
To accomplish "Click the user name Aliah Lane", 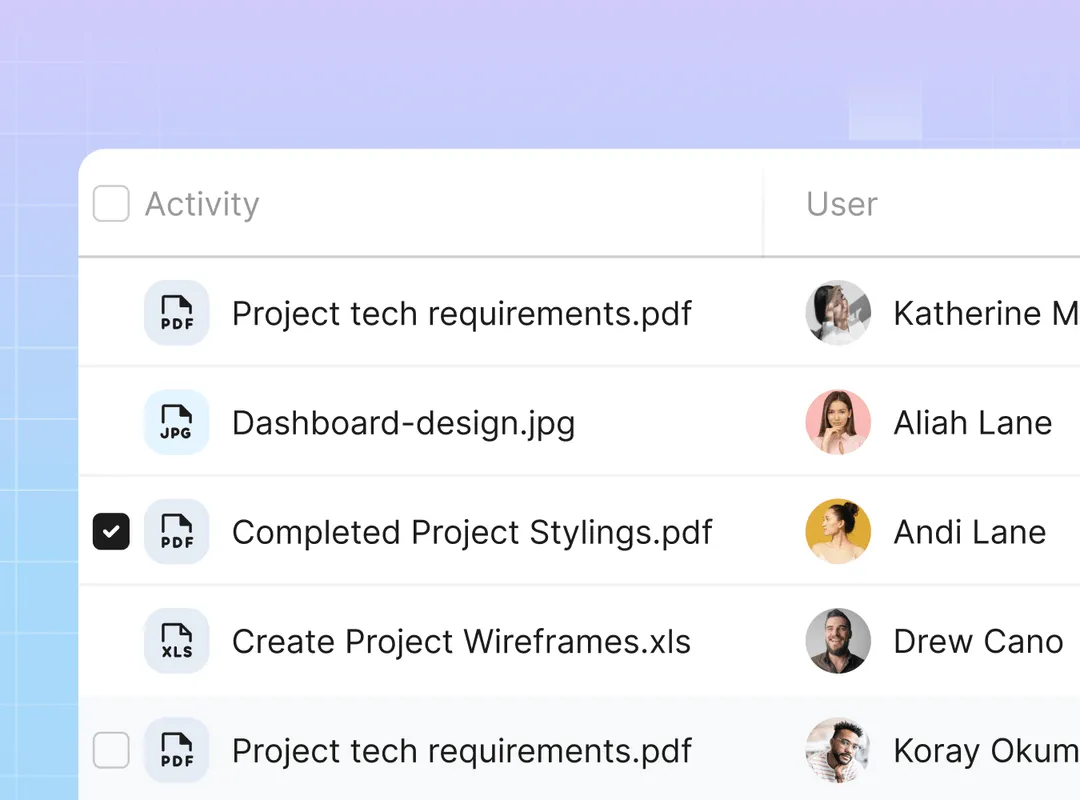I will [x=973, y=422].
